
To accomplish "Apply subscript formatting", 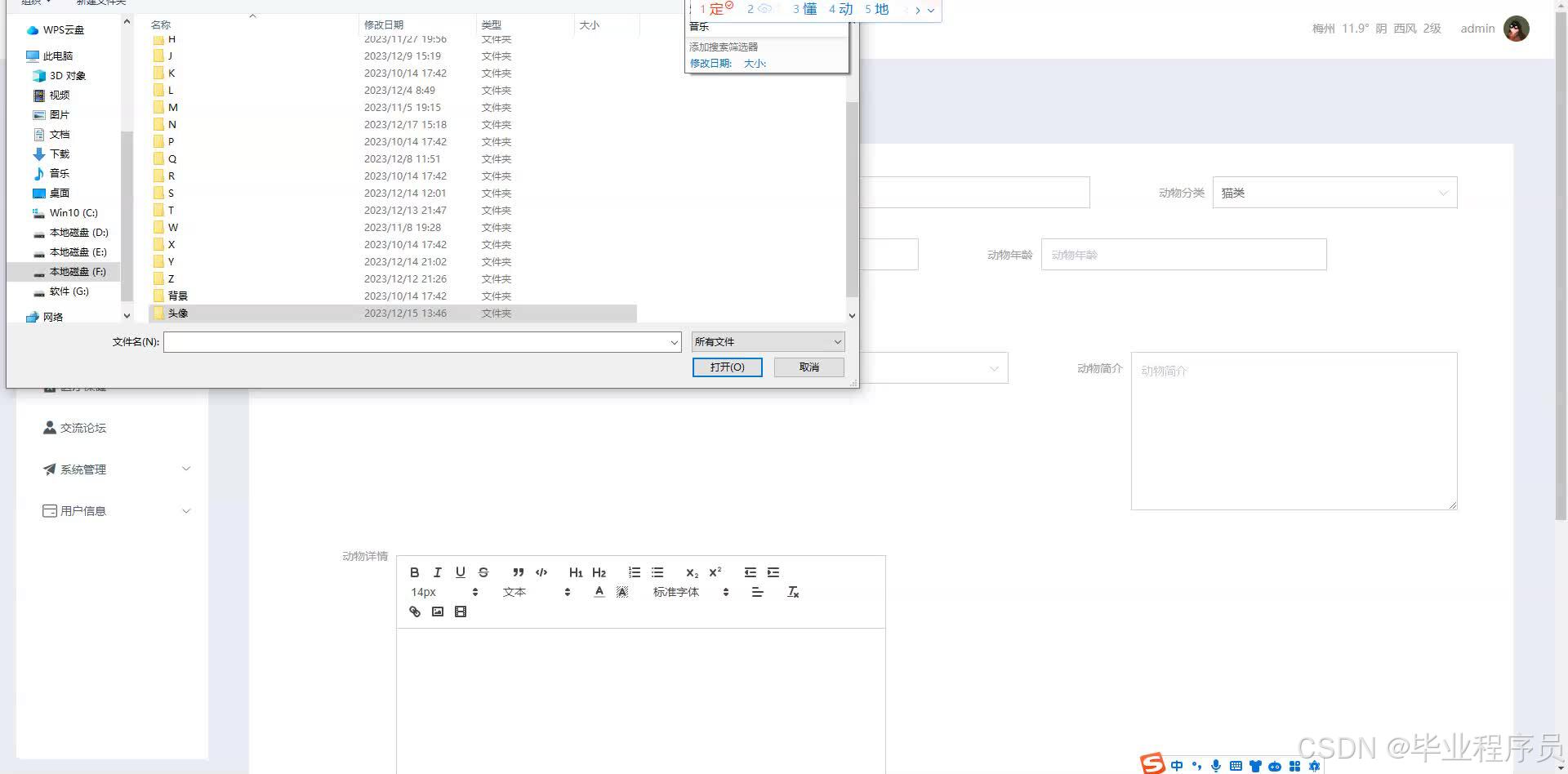I will tap(692, 572).
